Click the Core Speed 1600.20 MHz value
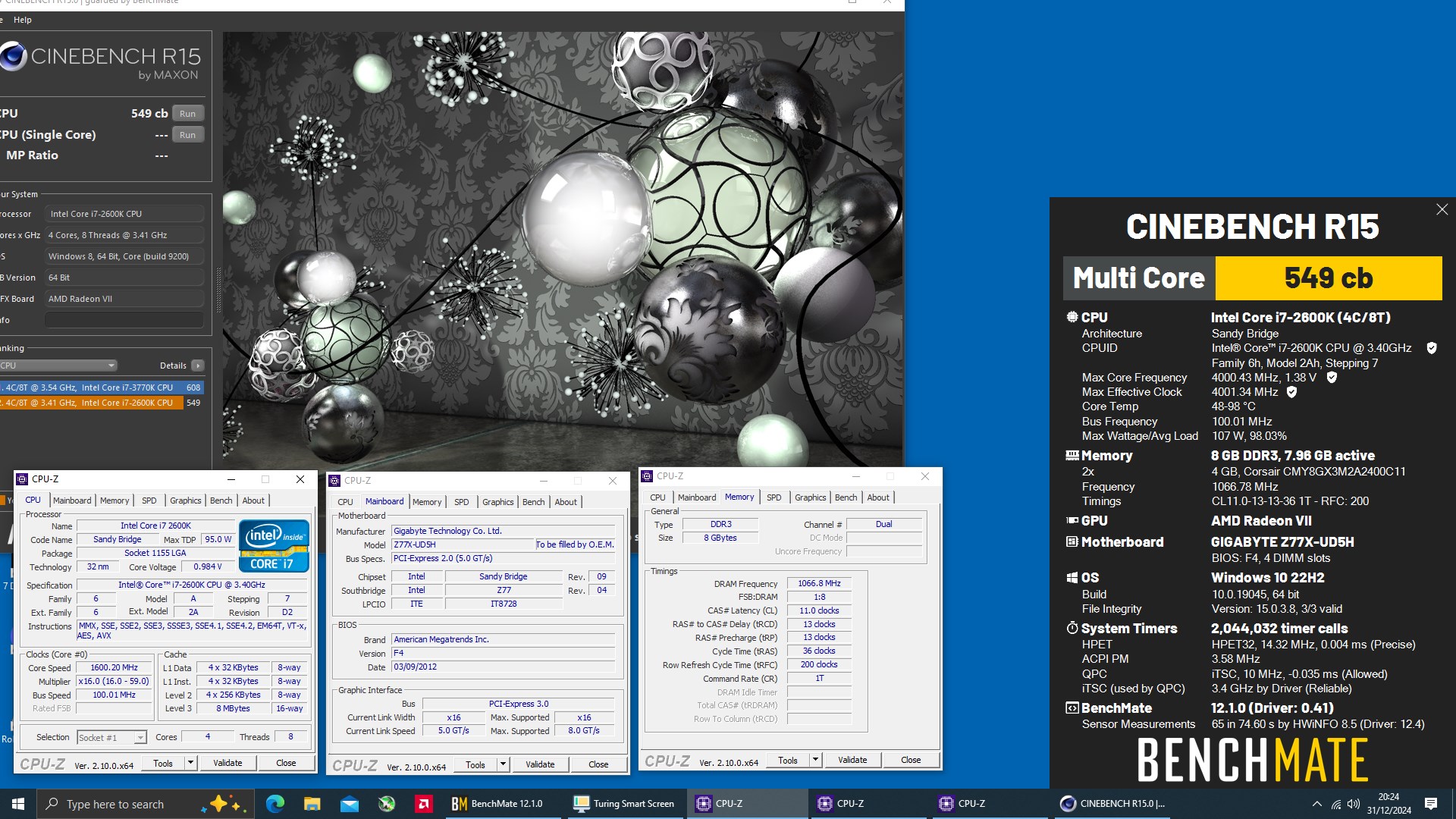 pos(115,668)
